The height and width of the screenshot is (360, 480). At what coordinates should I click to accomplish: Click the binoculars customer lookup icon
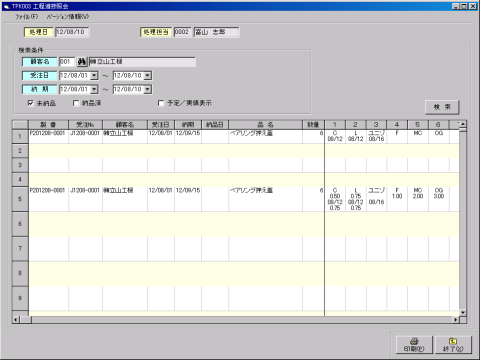(82, 62)
